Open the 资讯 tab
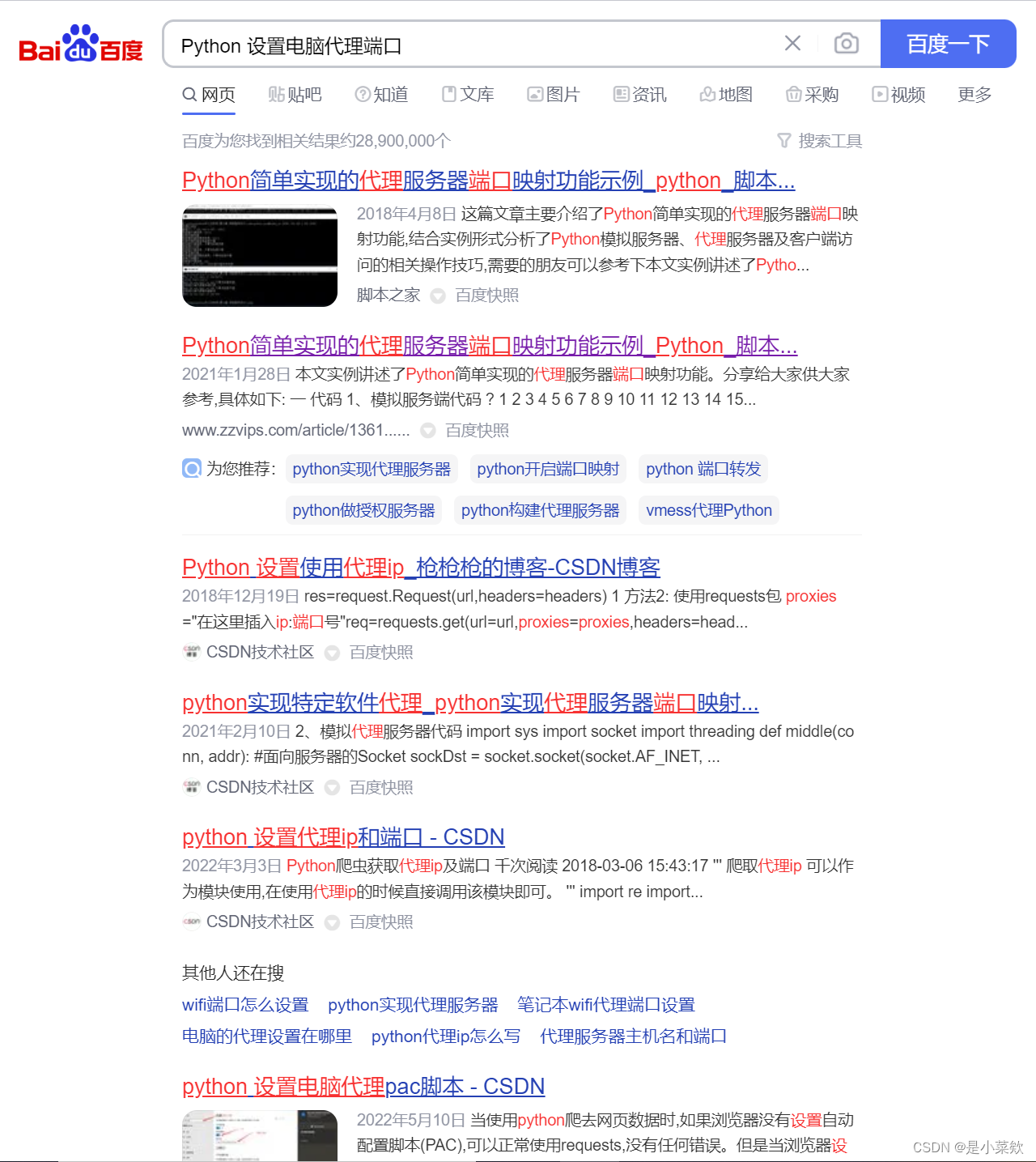The height and width of the screenshot is (1162, 1036). (640, 95)
